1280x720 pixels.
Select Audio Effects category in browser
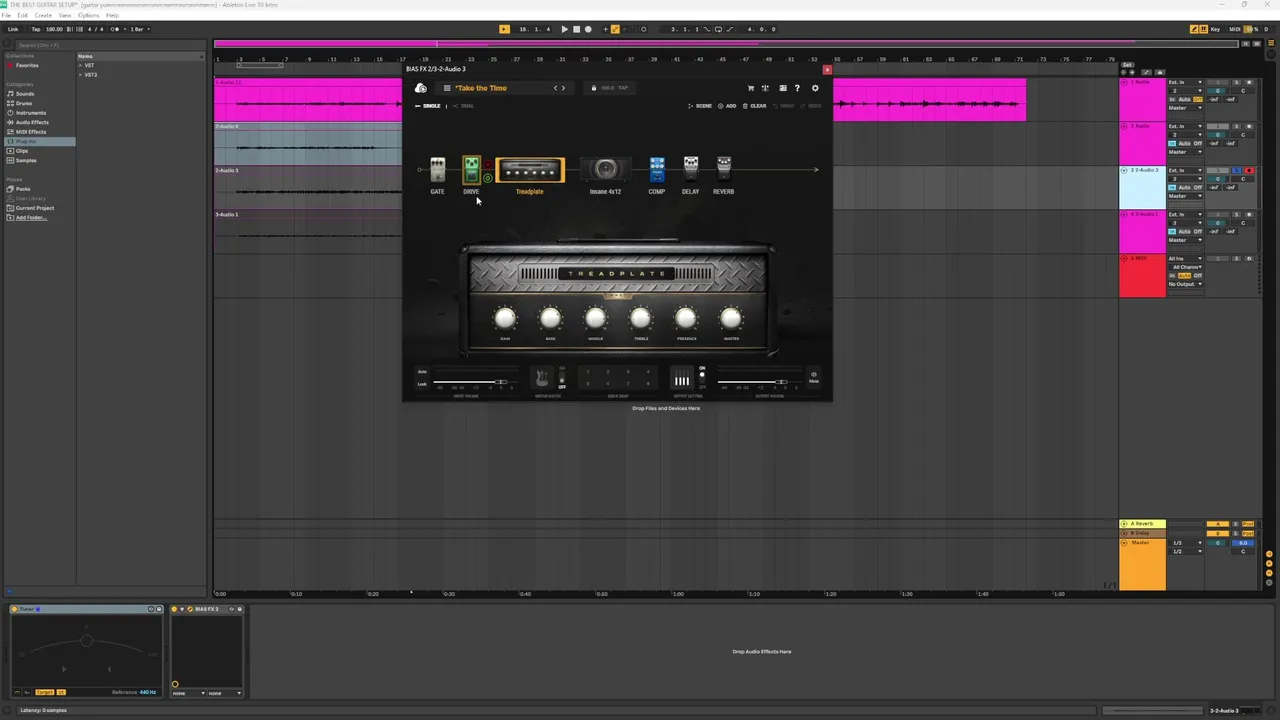[x=32, y=122]
